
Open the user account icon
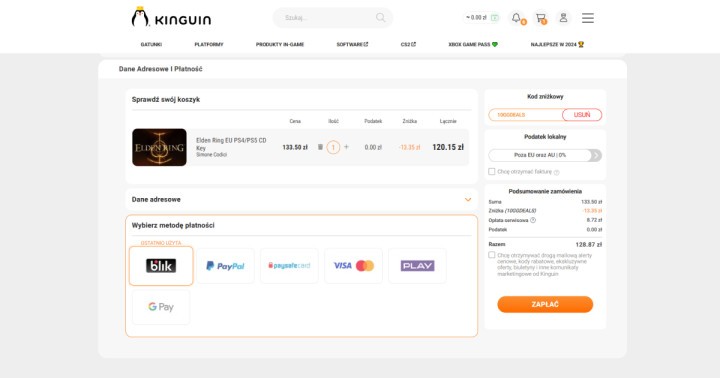563,18
